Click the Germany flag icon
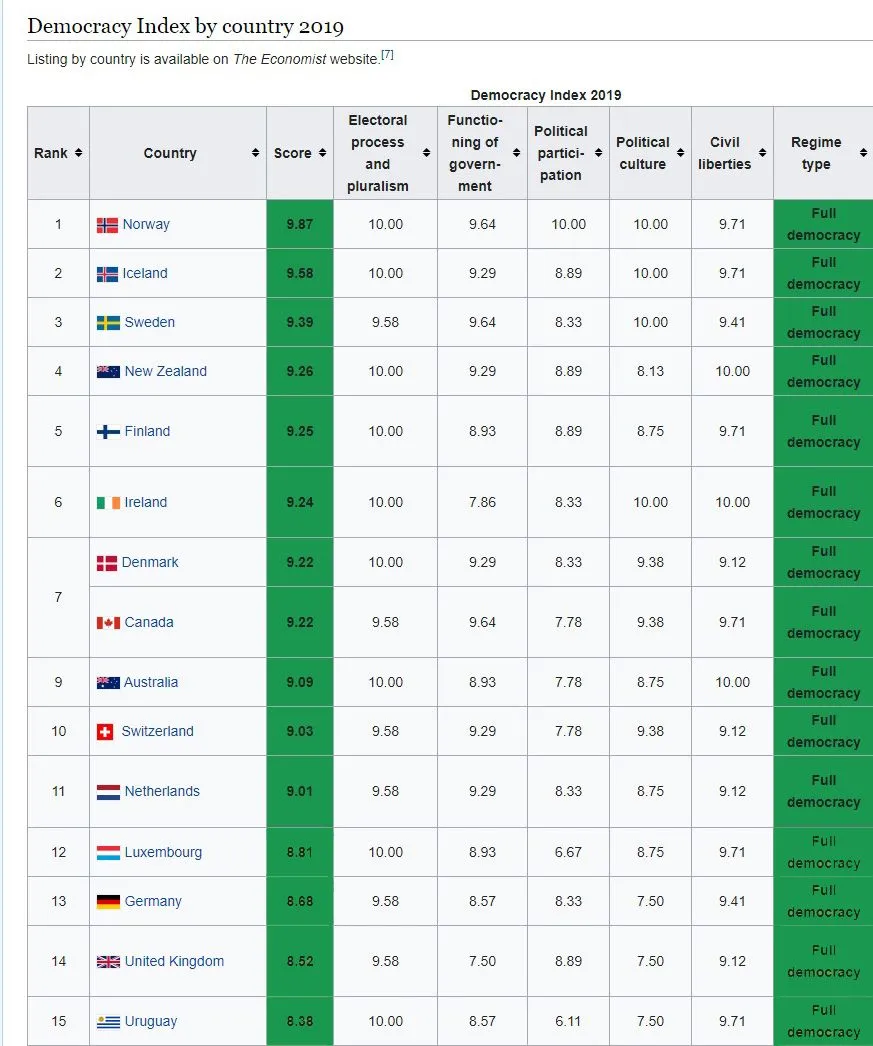The image size is (873, 1046). pos(108,902)
